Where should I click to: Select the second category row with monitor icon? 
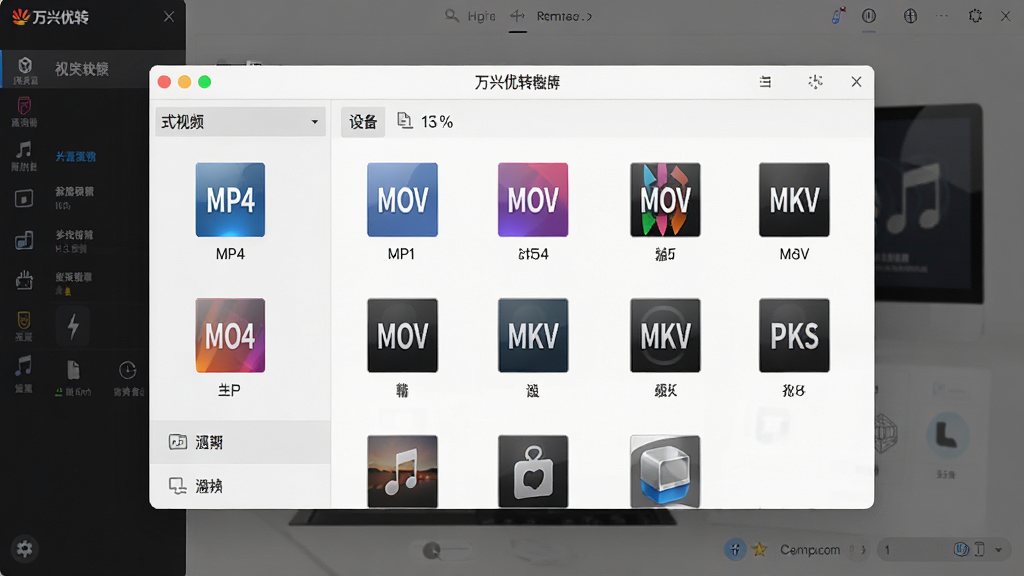click(240, 486)
